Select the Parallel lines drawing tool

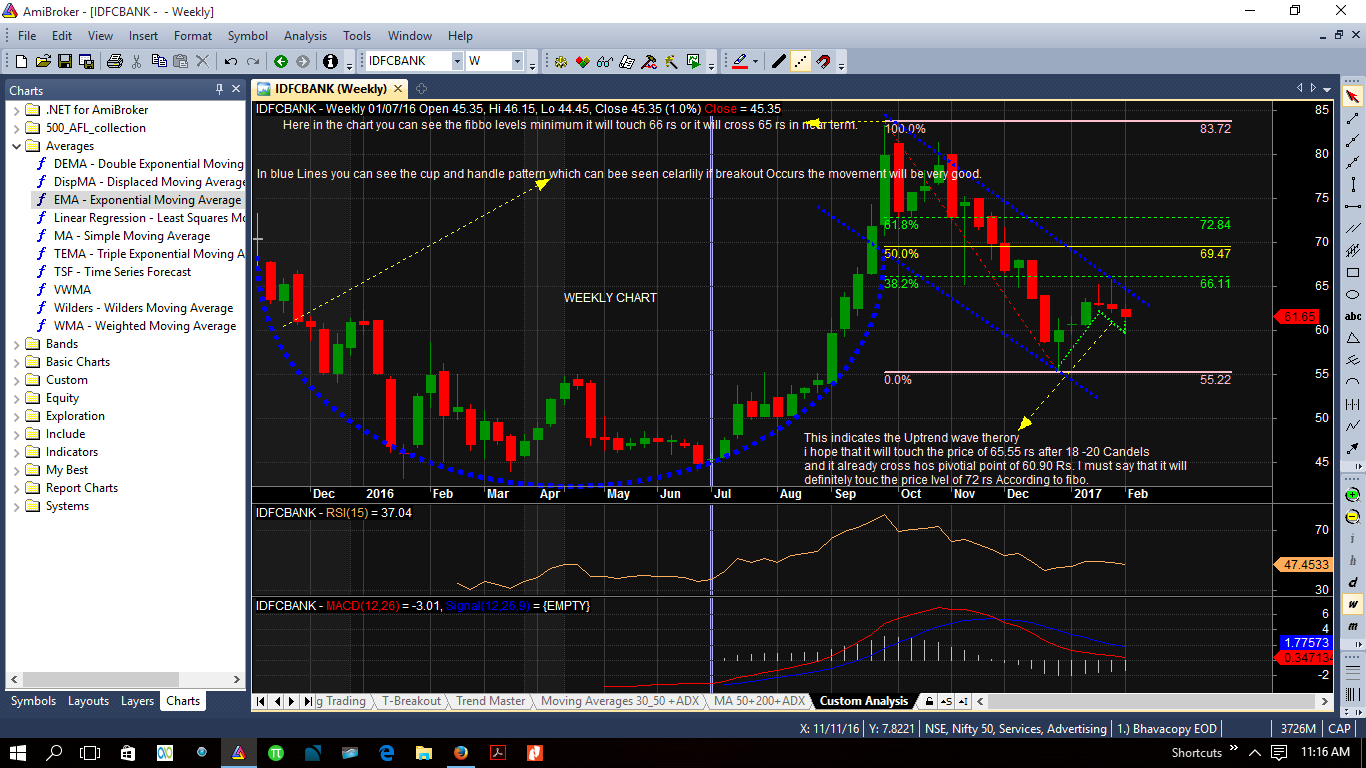pyautogui.click(x=1352, y=229)
